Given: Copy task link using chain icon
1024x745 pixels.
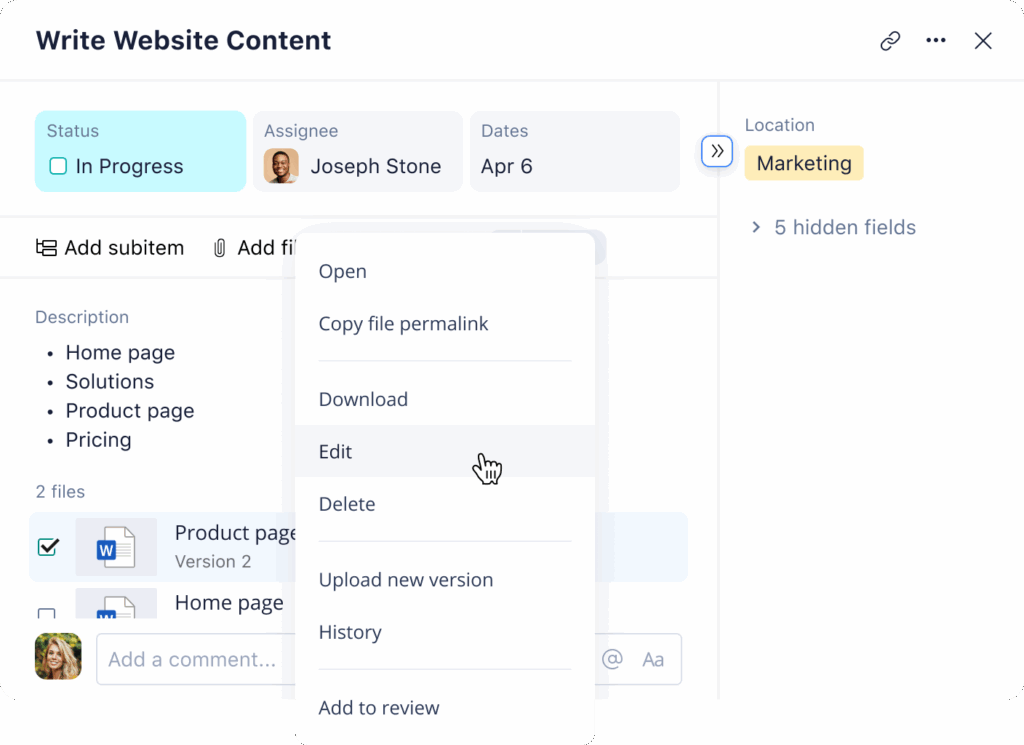Looking at the screenshot, I should 889,41.
